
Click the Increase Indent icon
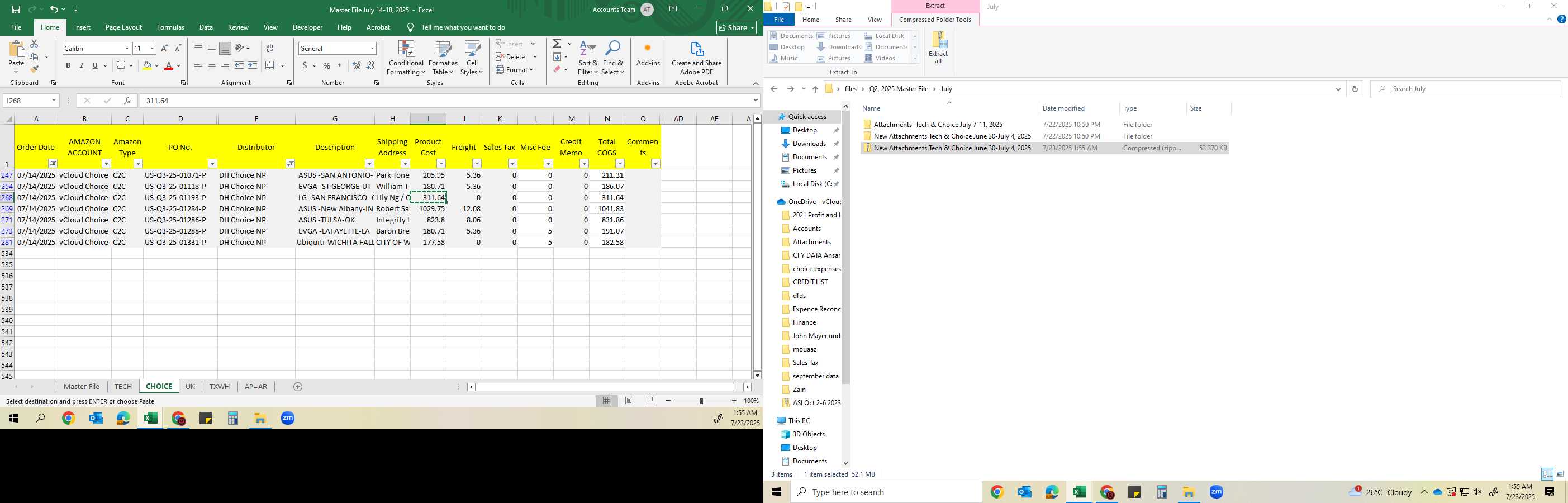pos(253,65)
